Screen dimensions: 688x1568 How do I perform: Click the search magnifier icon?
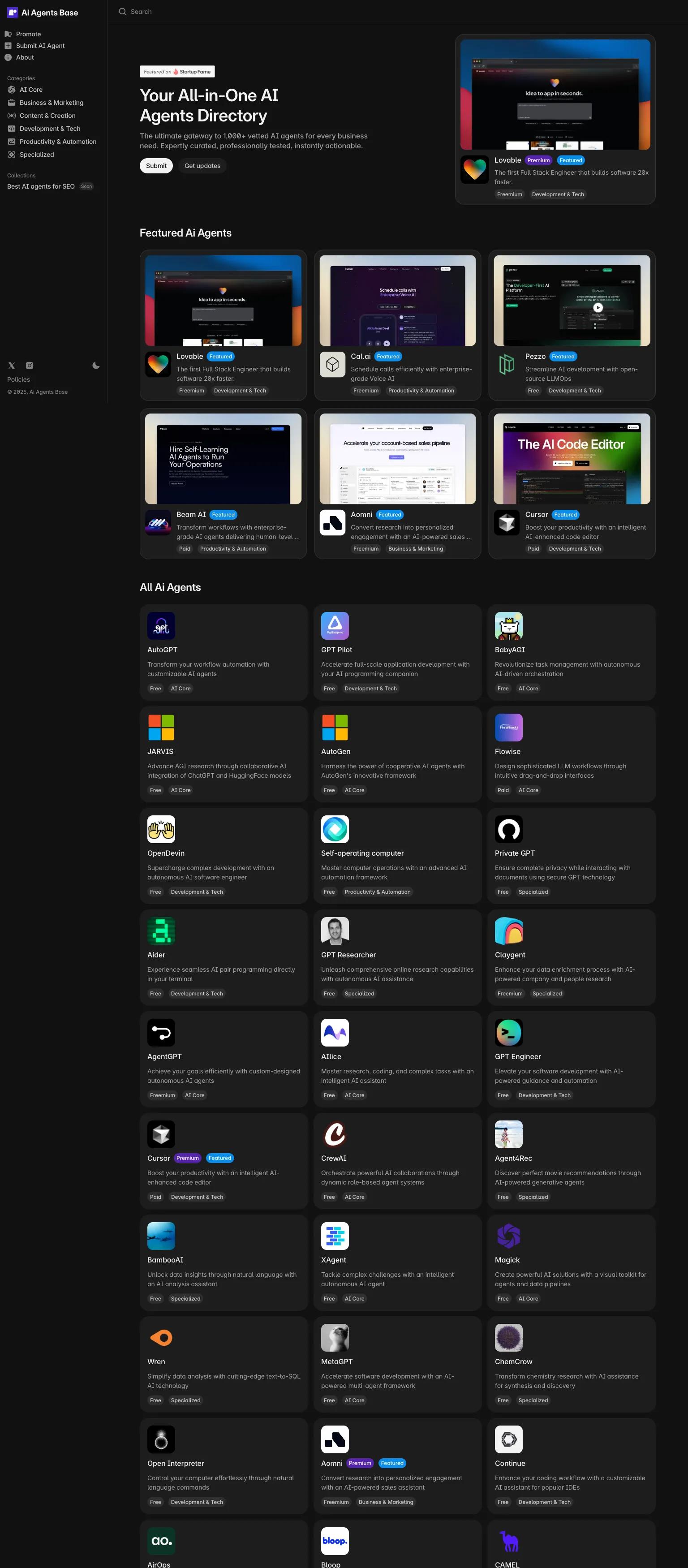[122, 12]
